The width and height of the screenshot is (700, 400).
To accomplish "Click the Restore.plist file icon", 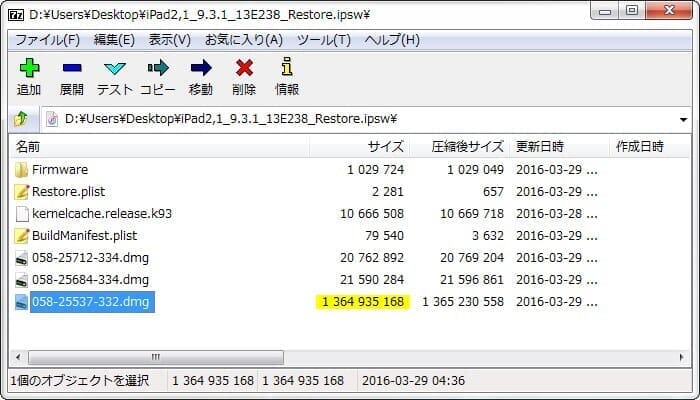I will click(21, 192).
